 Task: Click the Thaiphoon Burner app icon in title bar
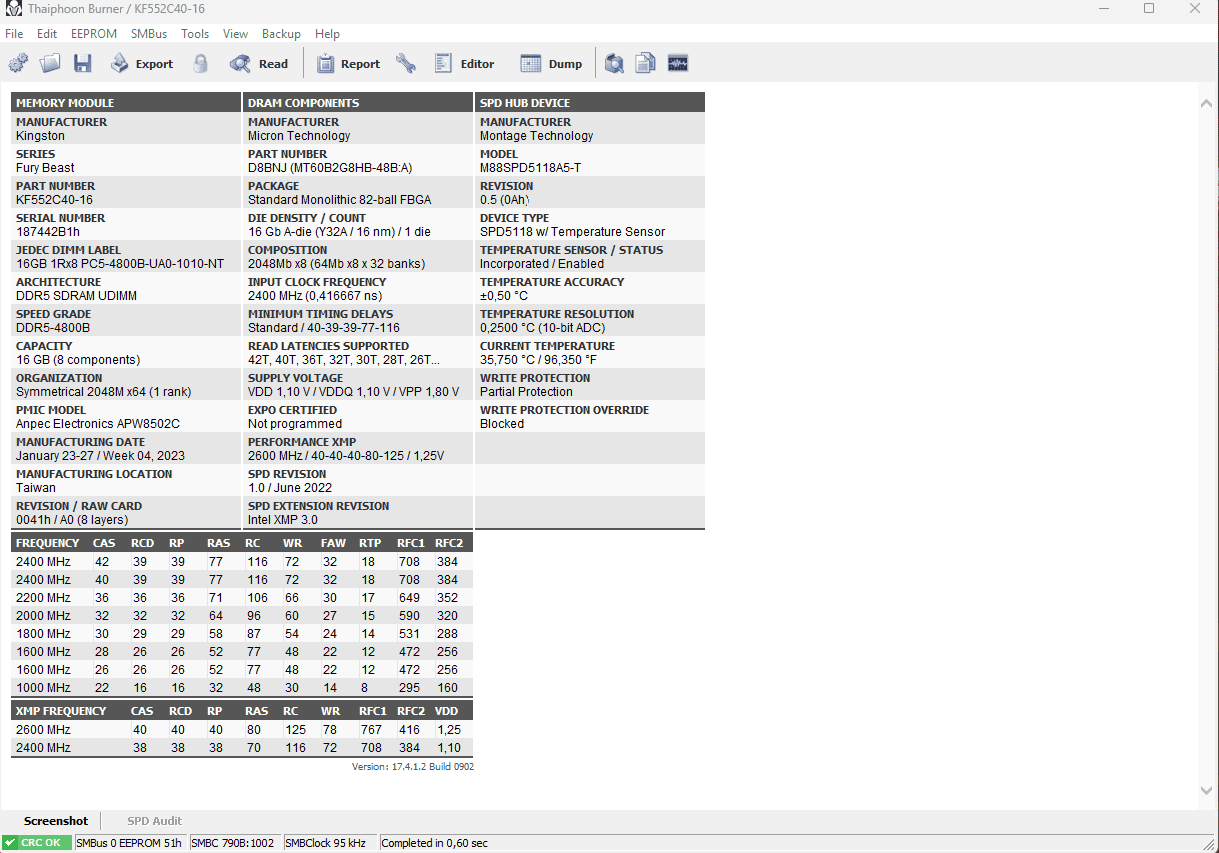coord(14,9)
